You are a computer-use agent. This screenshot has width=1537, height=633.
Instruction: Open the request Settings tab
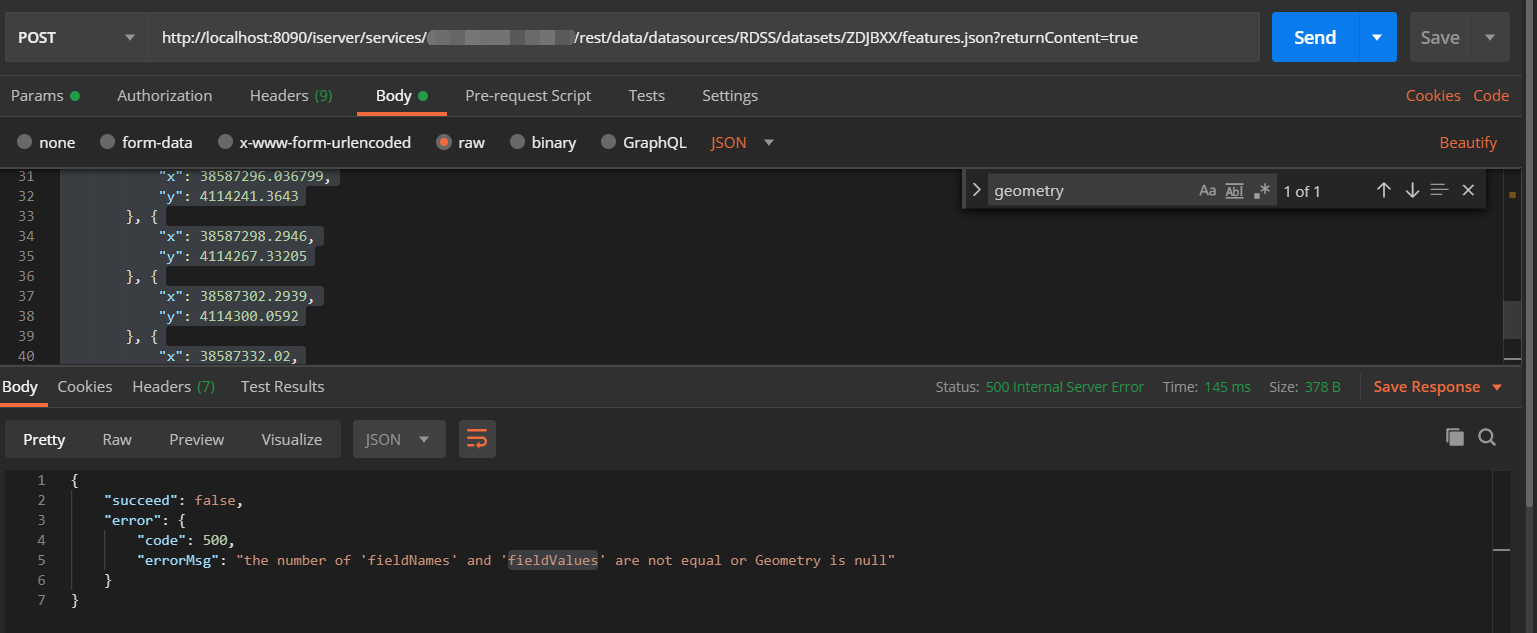click(730, 96)
